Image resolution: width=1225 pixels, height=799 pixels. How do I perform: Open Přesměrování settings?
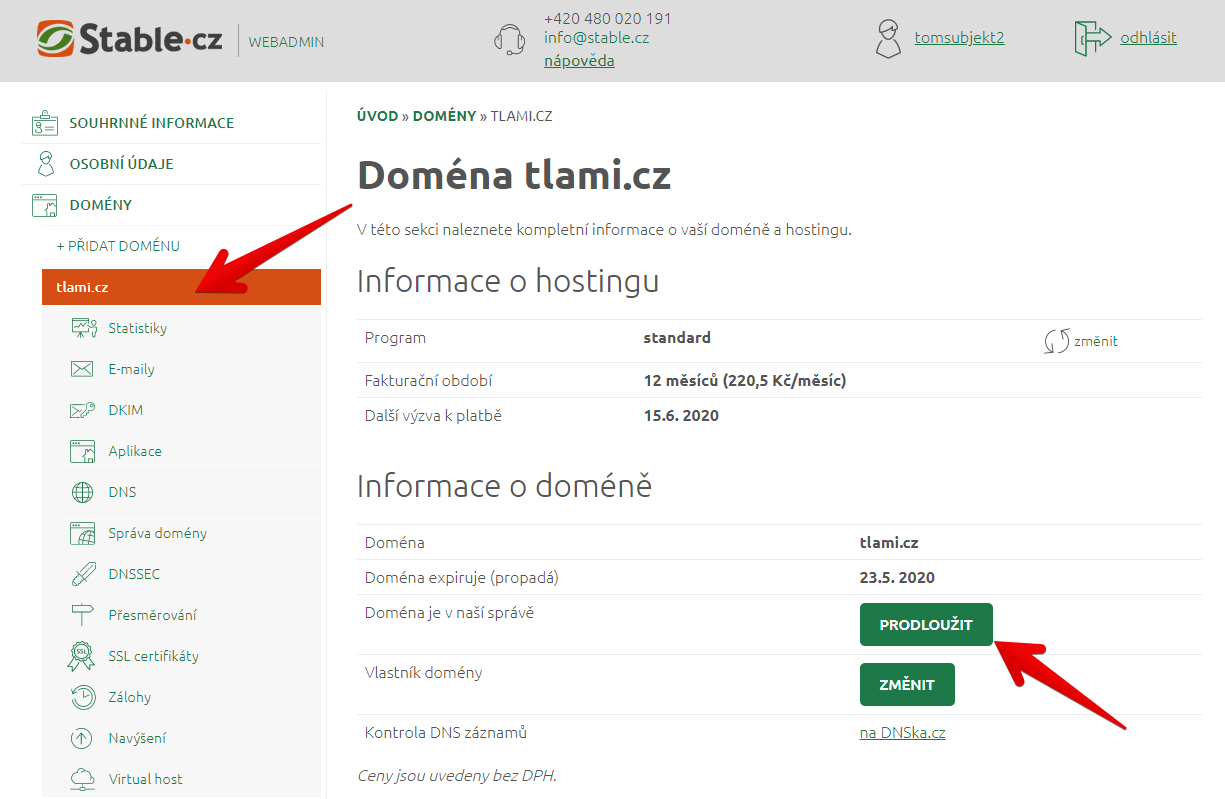153,615
